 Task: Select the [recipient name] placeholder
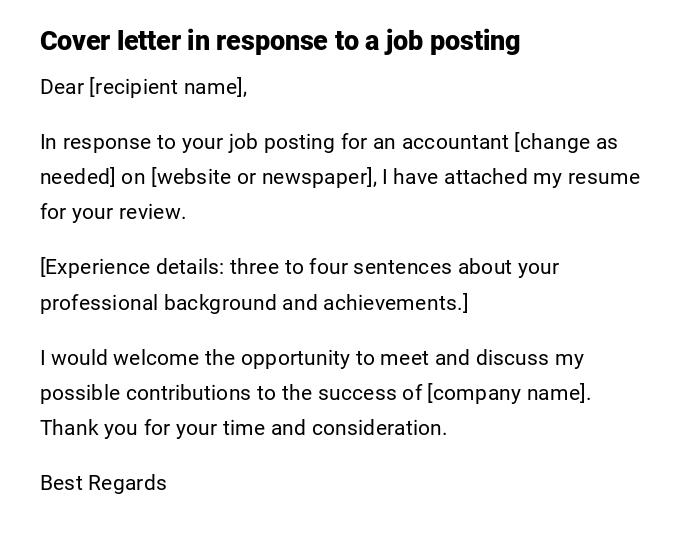(166, 87)
